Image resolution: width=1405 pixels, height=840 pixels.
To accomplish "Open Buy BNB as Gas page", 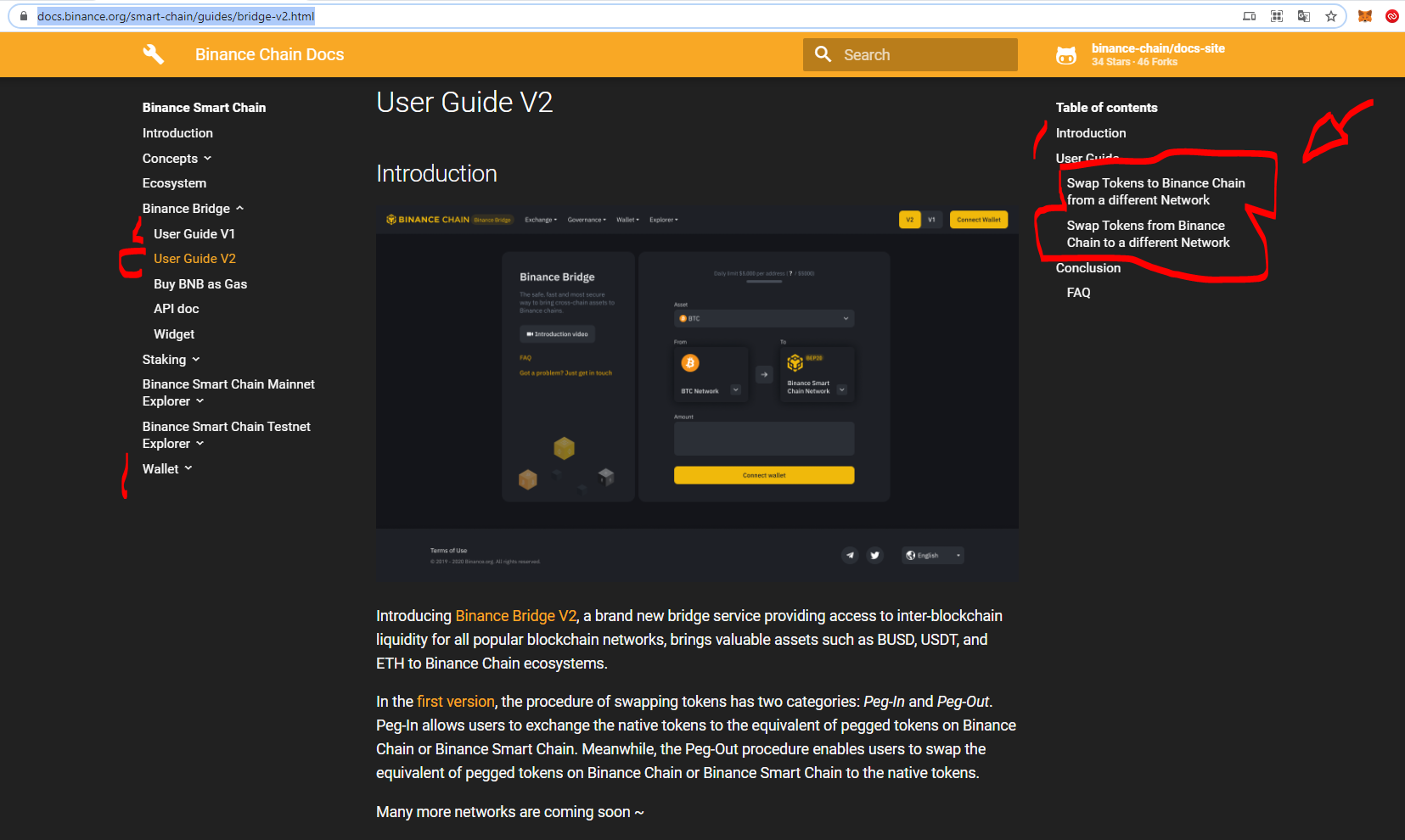I will click(x=200, y=284).
